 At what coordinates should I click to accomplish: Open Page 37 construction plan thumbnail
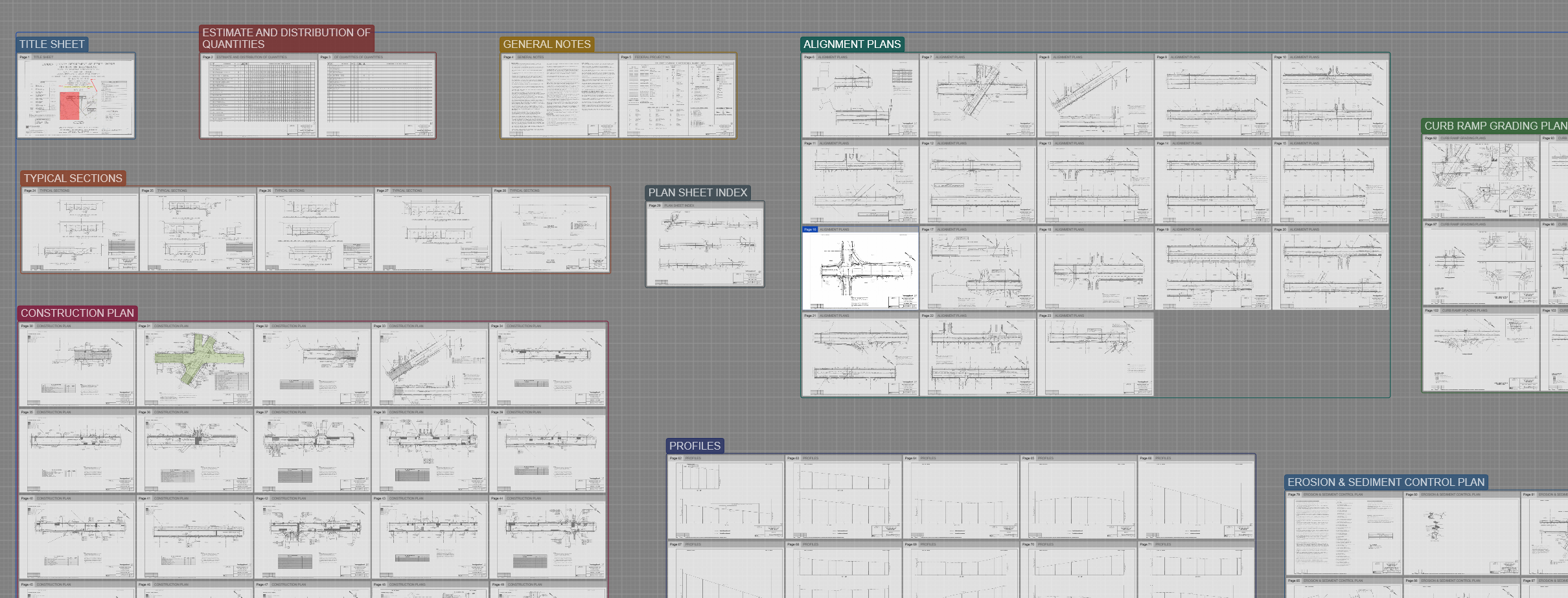point(312,451)
